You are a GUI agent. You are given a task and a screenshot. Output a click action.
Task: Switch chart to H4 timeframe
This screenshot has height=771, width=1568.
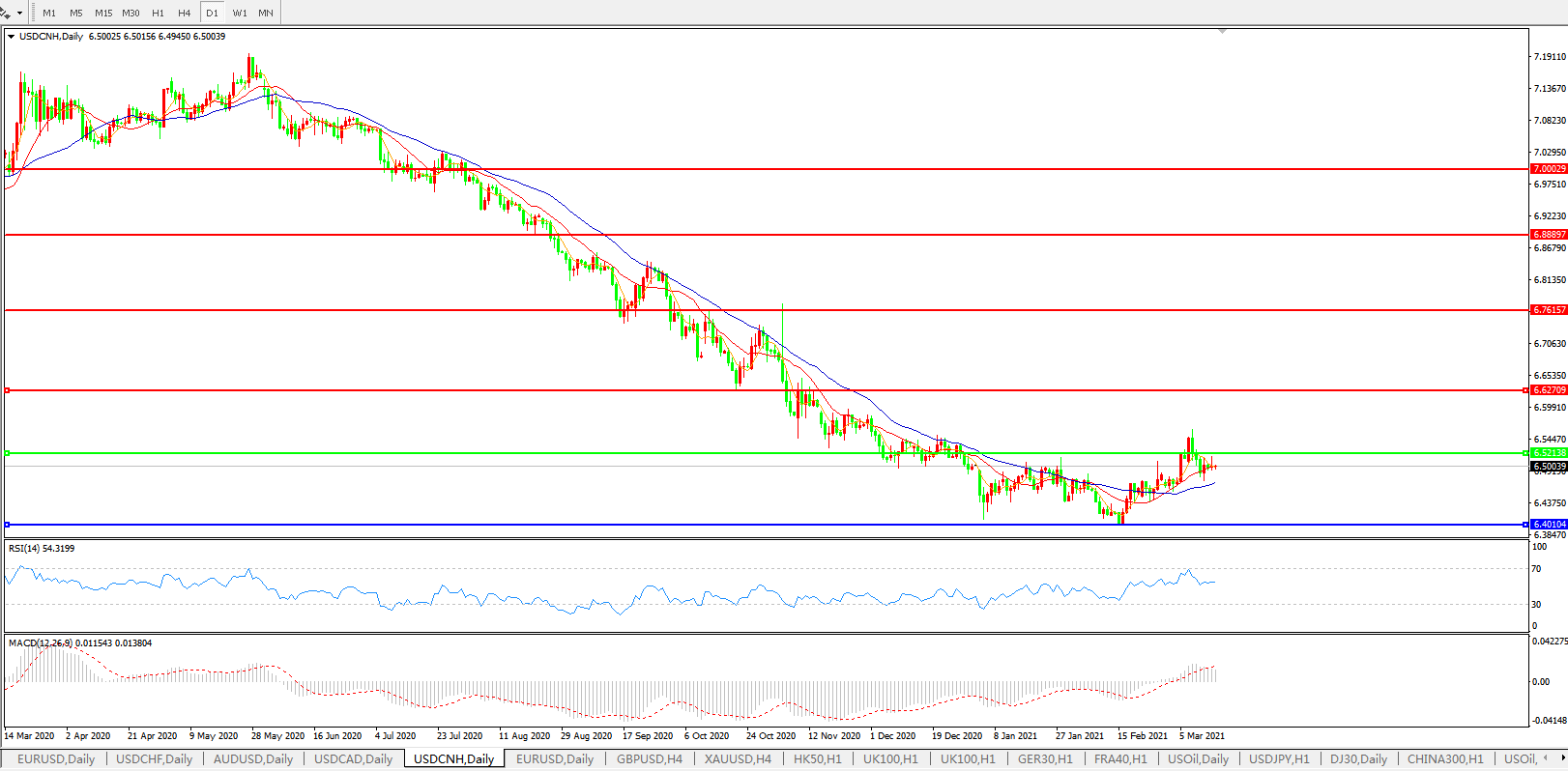(185, 13)
